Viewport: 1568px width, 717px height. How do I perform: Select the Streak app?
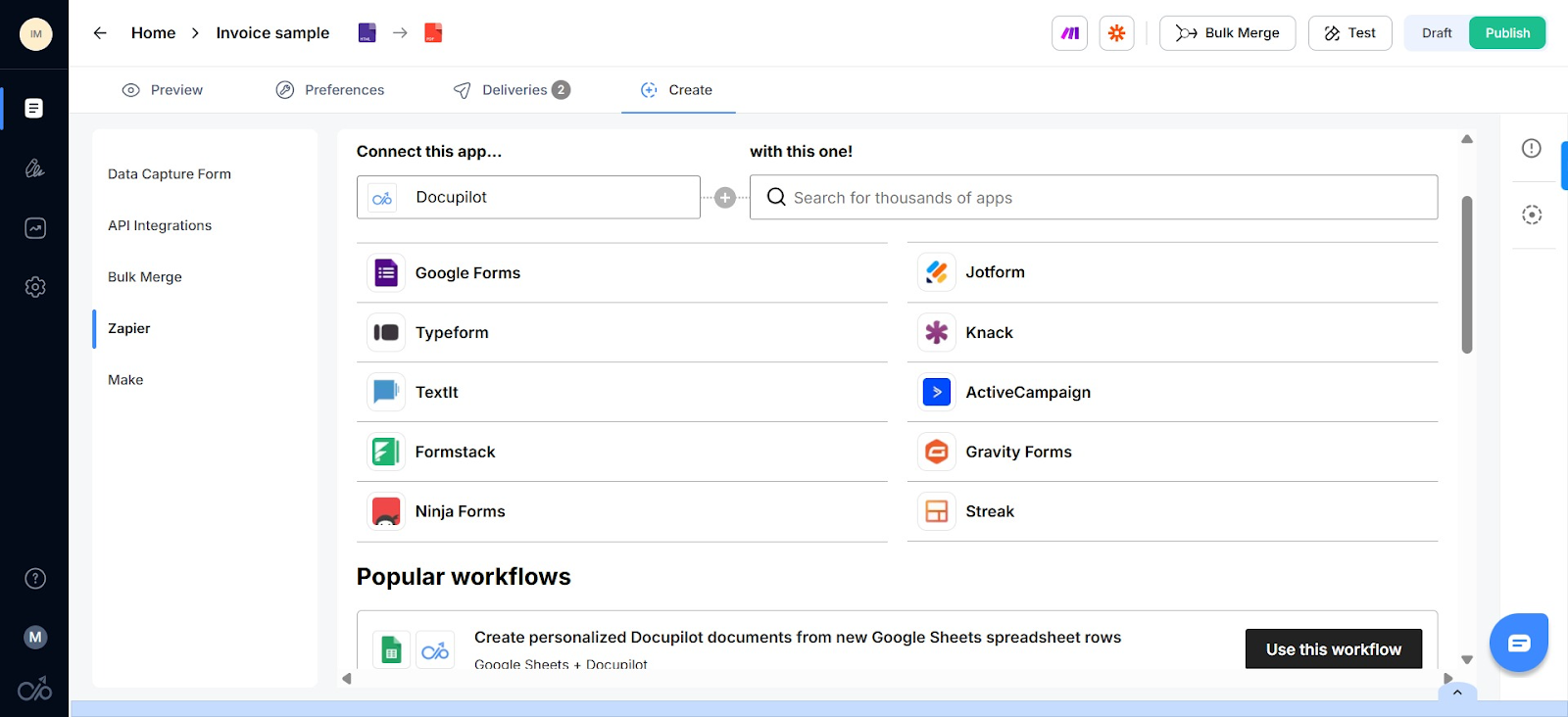pos(1173,512)
